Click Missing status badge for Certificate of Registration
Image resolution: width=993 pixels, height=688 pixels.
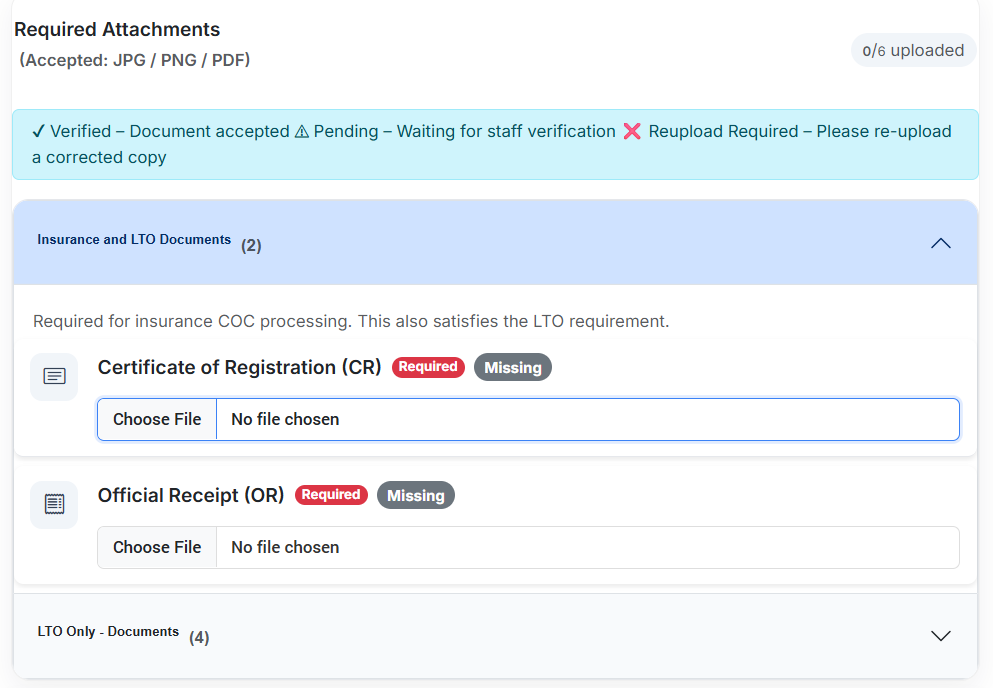click(x=513, y=368)
